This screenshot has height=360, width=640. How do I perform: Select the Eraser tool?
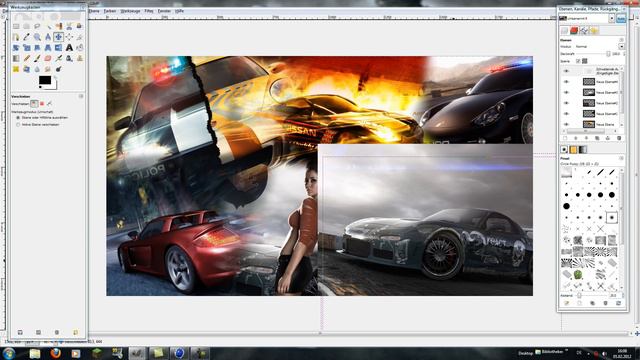click(48, 58)
